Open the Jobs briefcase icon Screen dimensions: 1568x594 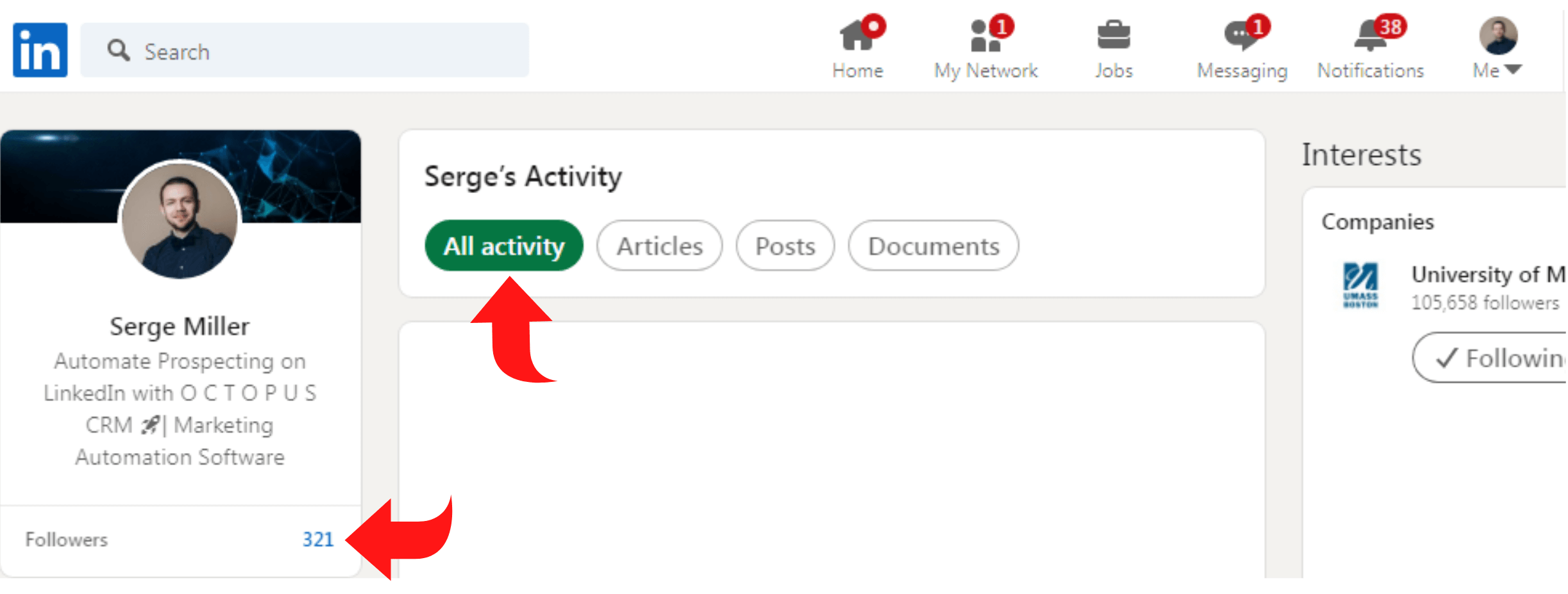[x=1113, y=35]
